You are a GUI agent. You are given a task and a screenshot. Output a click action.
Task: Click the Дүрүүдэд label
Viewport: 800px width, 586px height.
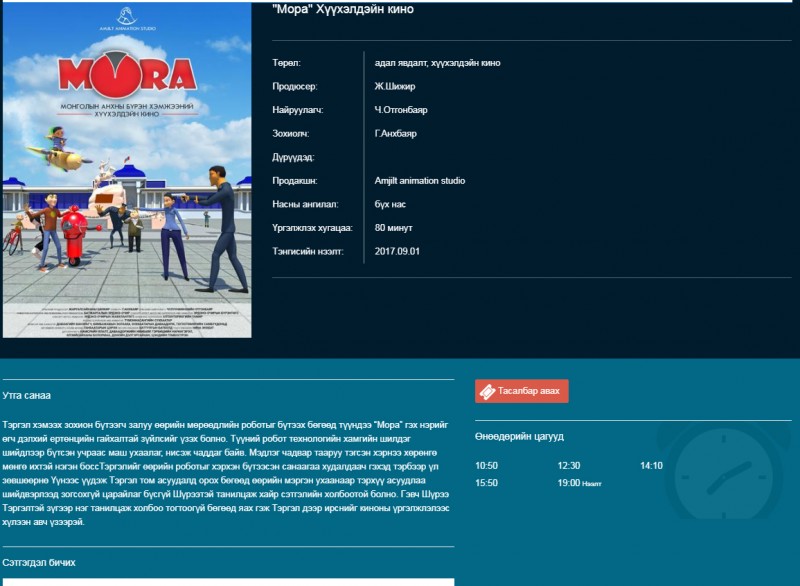[x=293, y=157]
